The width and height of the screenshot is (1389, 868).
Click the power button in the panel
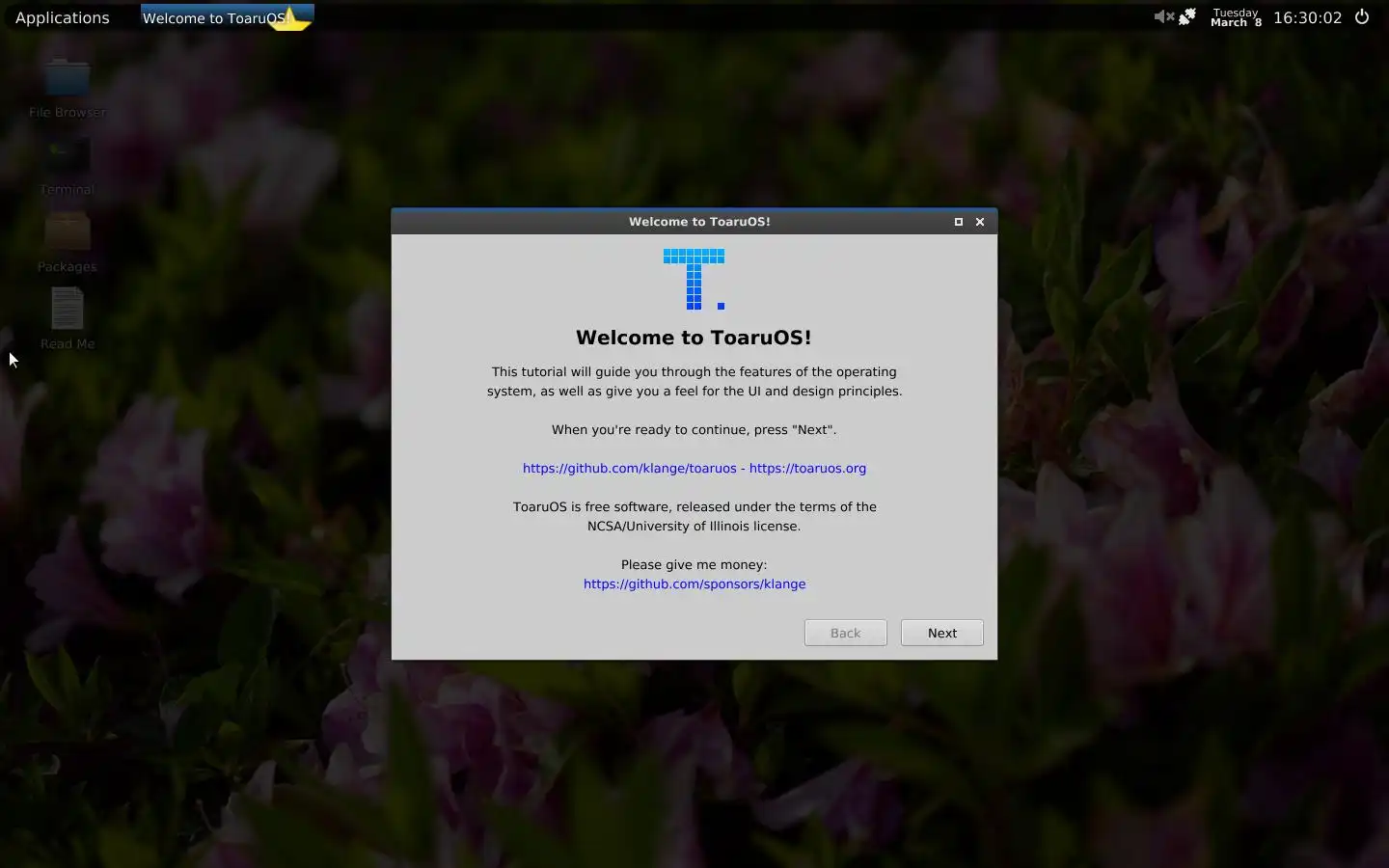[1362, 16]
